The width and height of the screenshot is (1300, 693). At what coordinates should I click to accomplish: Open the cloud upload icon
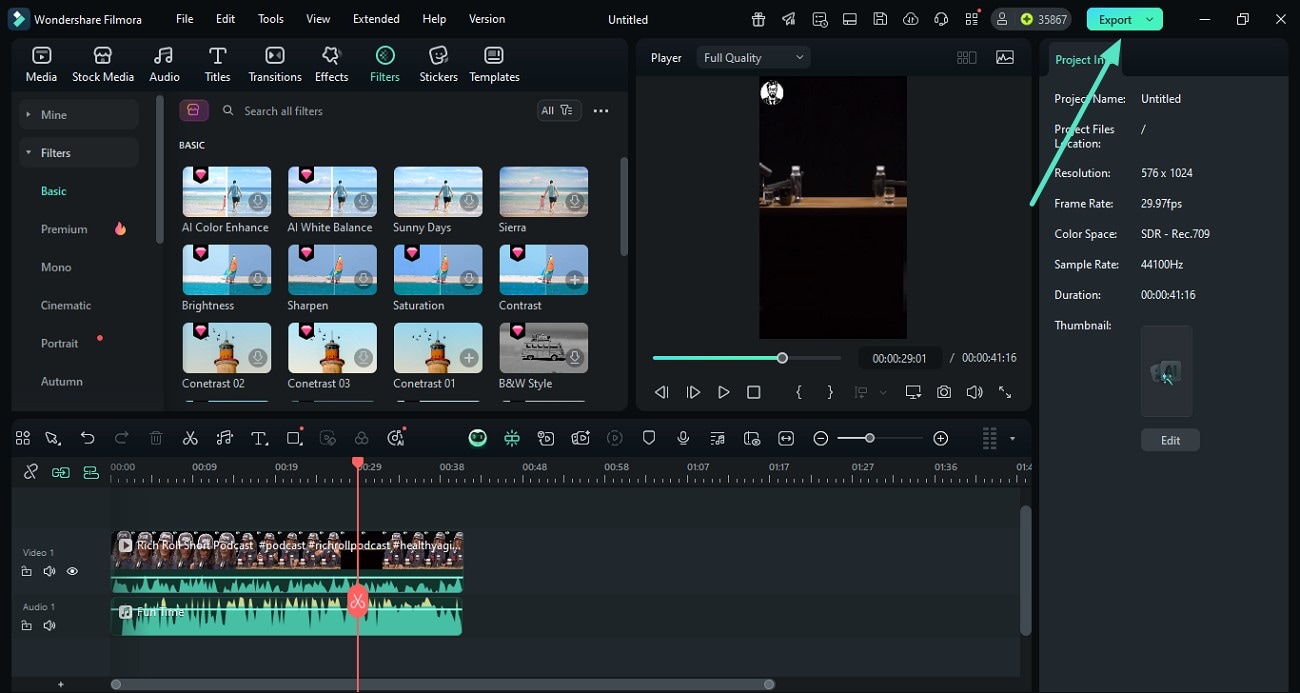(x=910, y=19)
